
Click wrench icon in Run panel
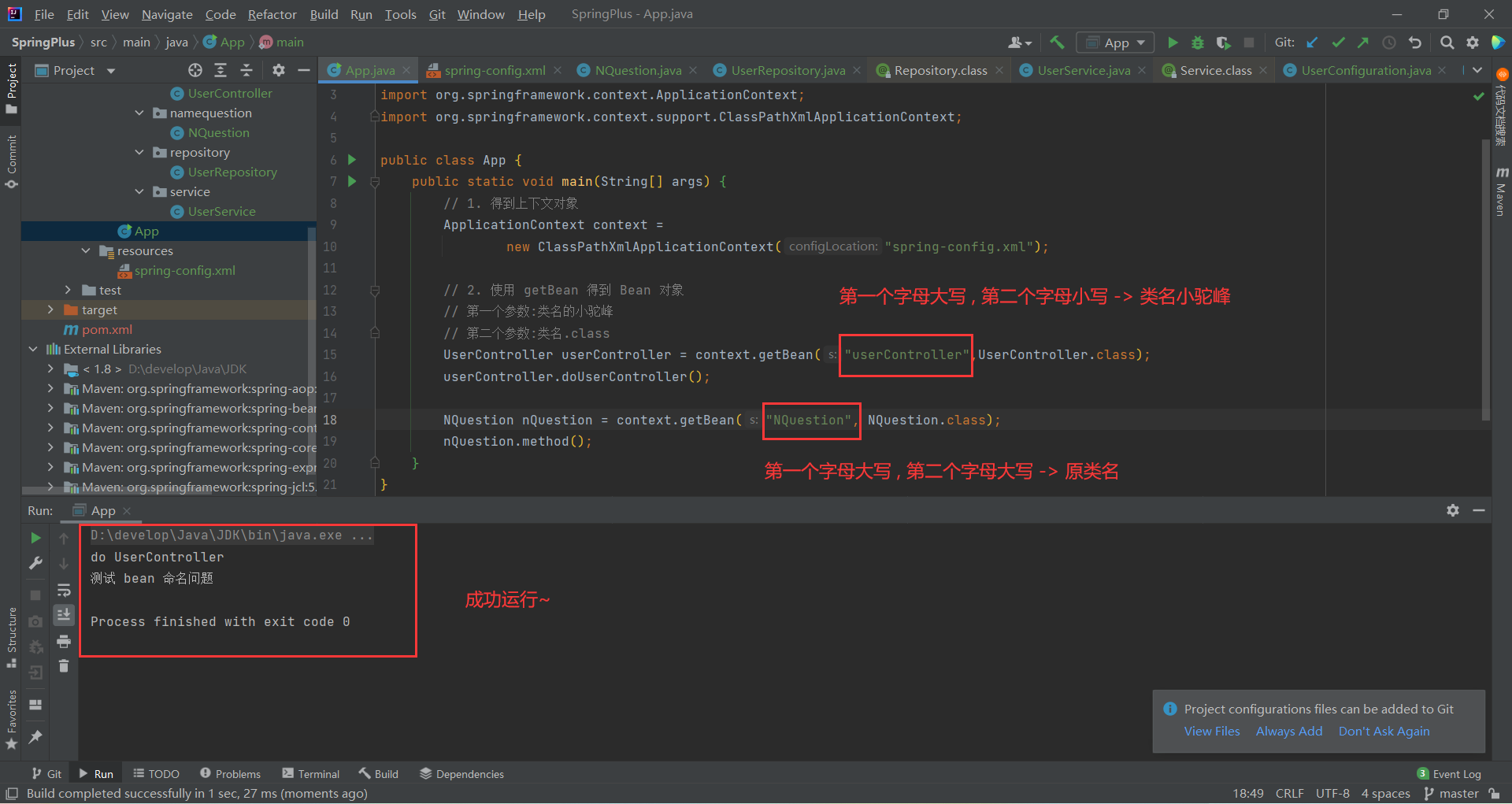[x=35, y=563]
